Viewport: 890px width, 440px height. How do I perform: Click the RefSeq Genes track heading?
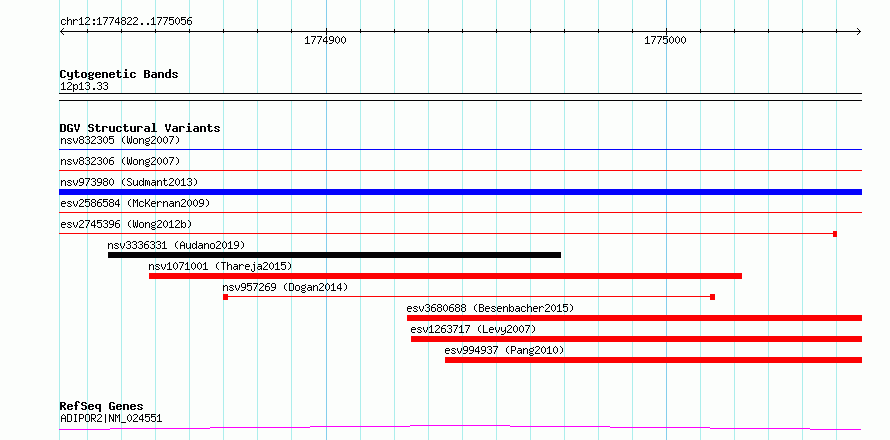[102, 406]
